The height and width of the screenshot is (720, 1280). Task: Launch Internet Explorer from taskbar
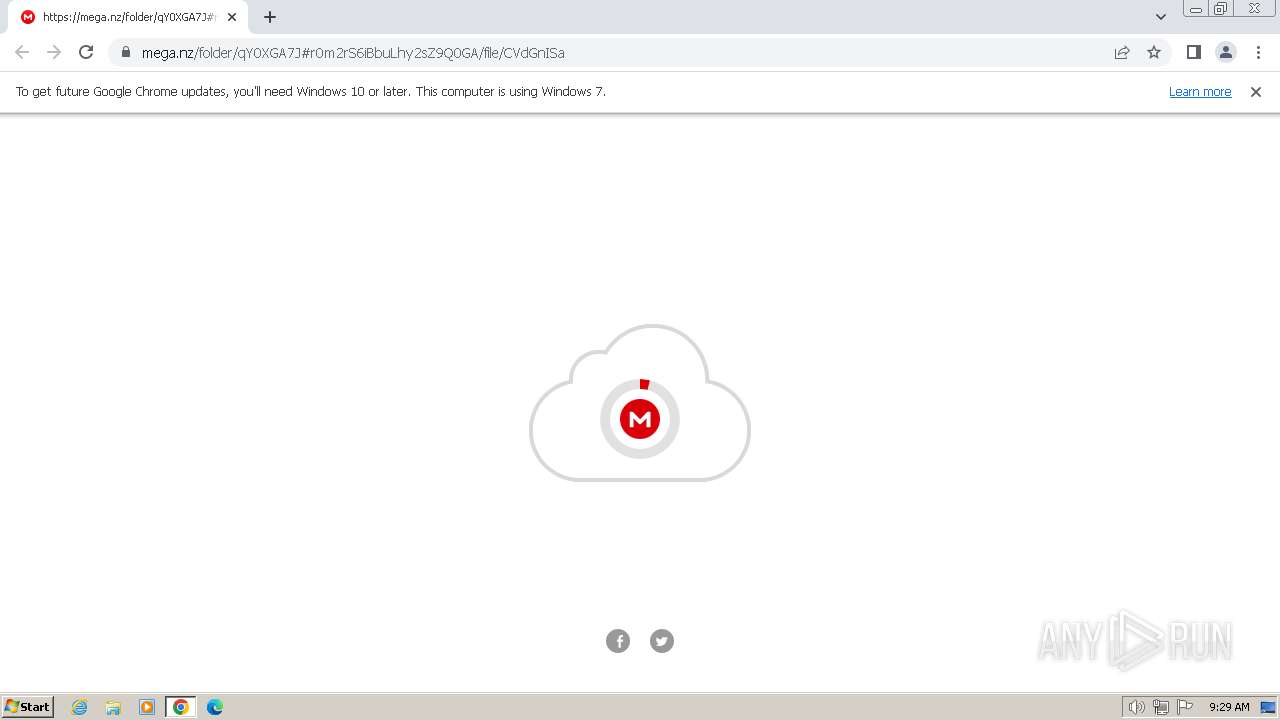coord(80,707)
